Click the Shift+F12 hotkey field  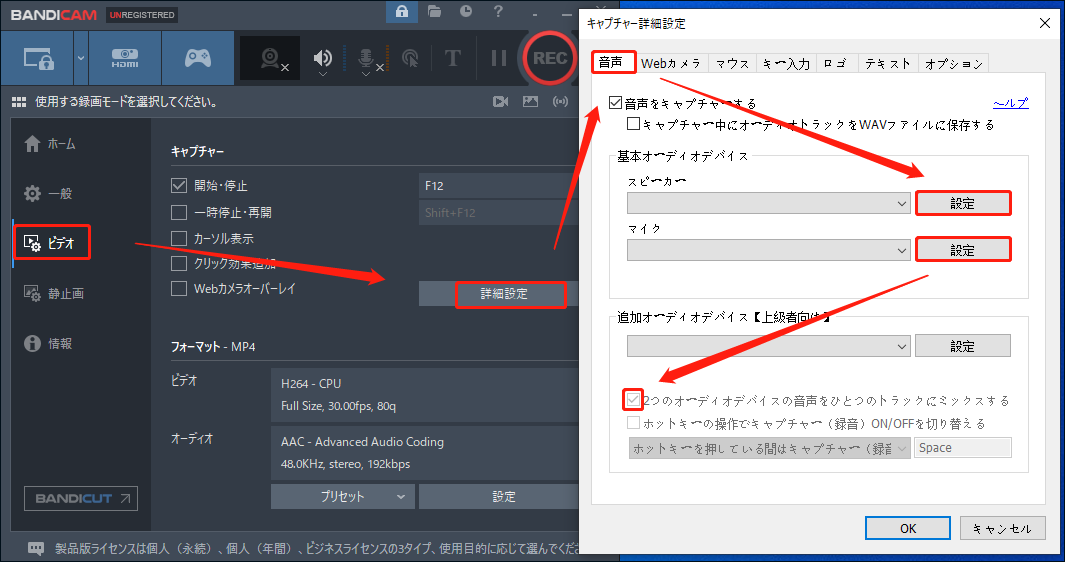click(498, 213)
